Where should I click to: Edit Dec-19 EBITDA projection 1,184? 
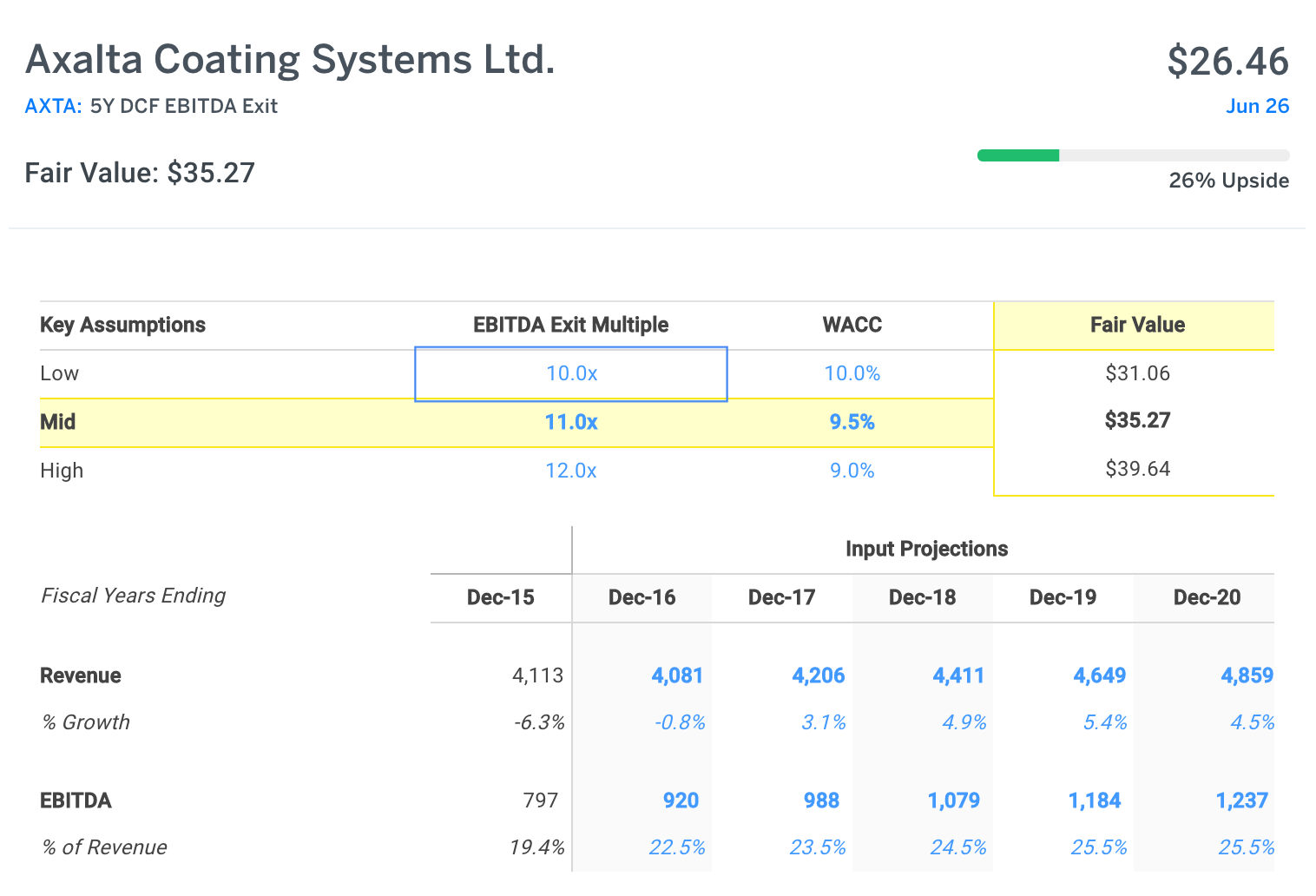tap(1095, 800)
